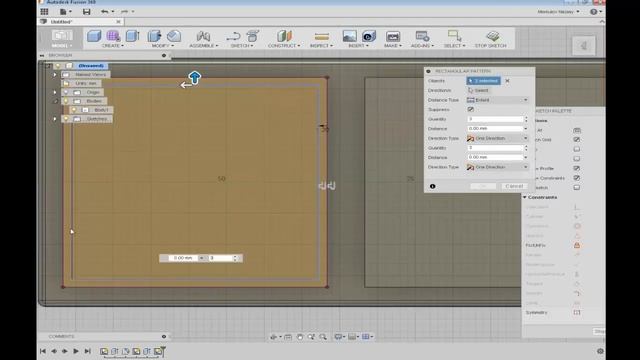Open the first Direction Type dropdown
The image size is (640, 360).
point(498,138)
